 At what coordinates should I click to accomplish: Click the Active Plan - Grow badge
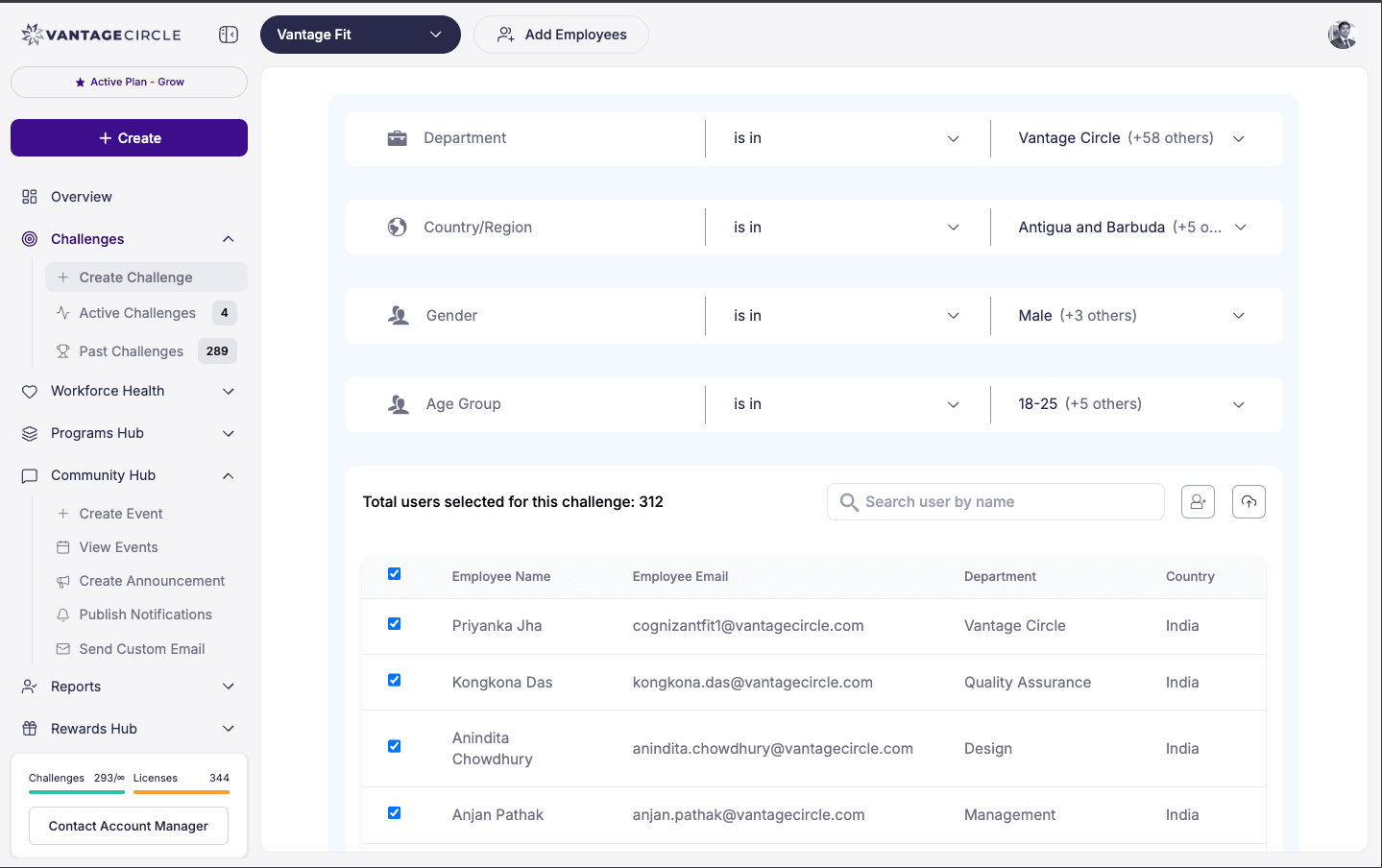[129, 82]
